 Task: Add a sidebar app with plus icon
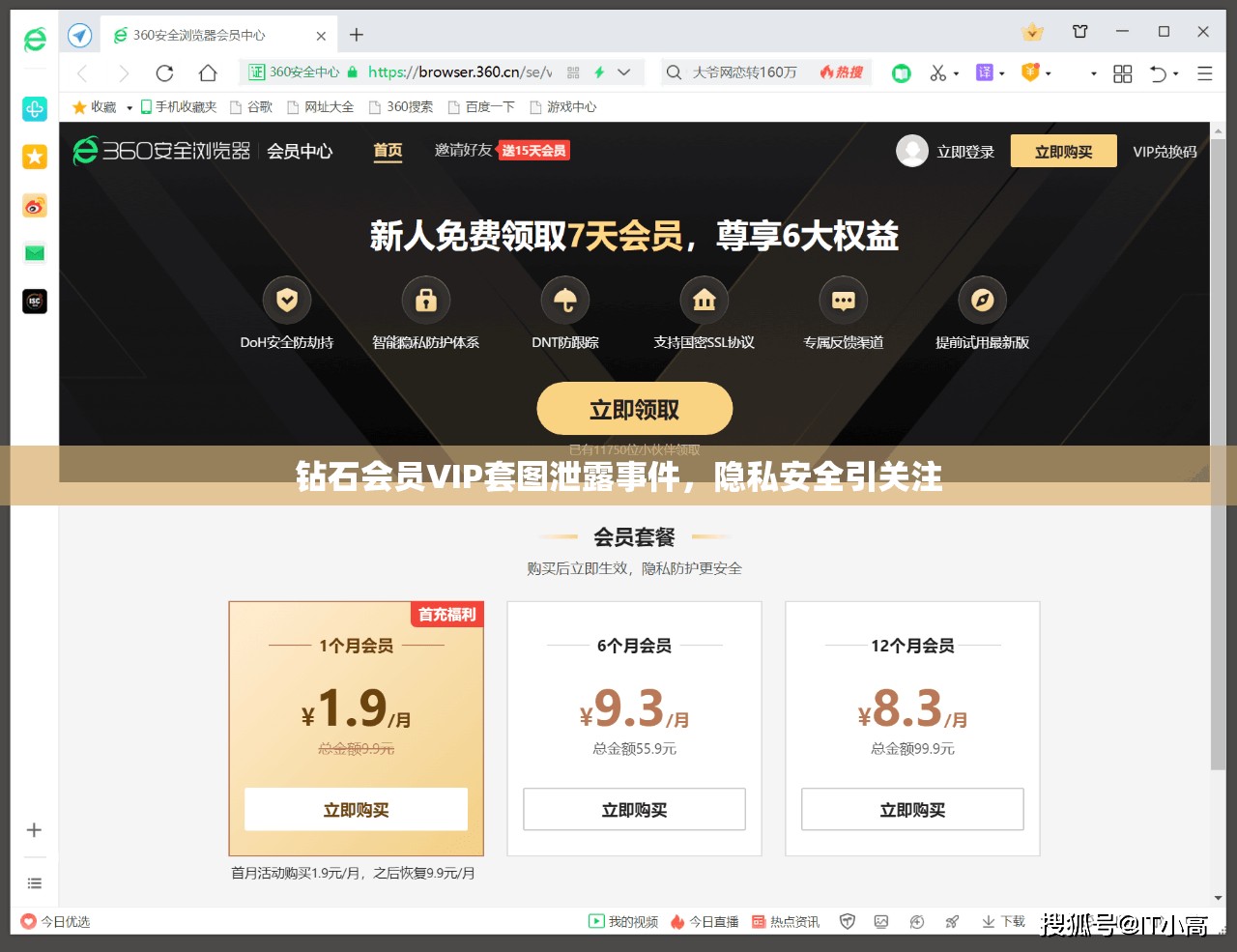[34, 830]
